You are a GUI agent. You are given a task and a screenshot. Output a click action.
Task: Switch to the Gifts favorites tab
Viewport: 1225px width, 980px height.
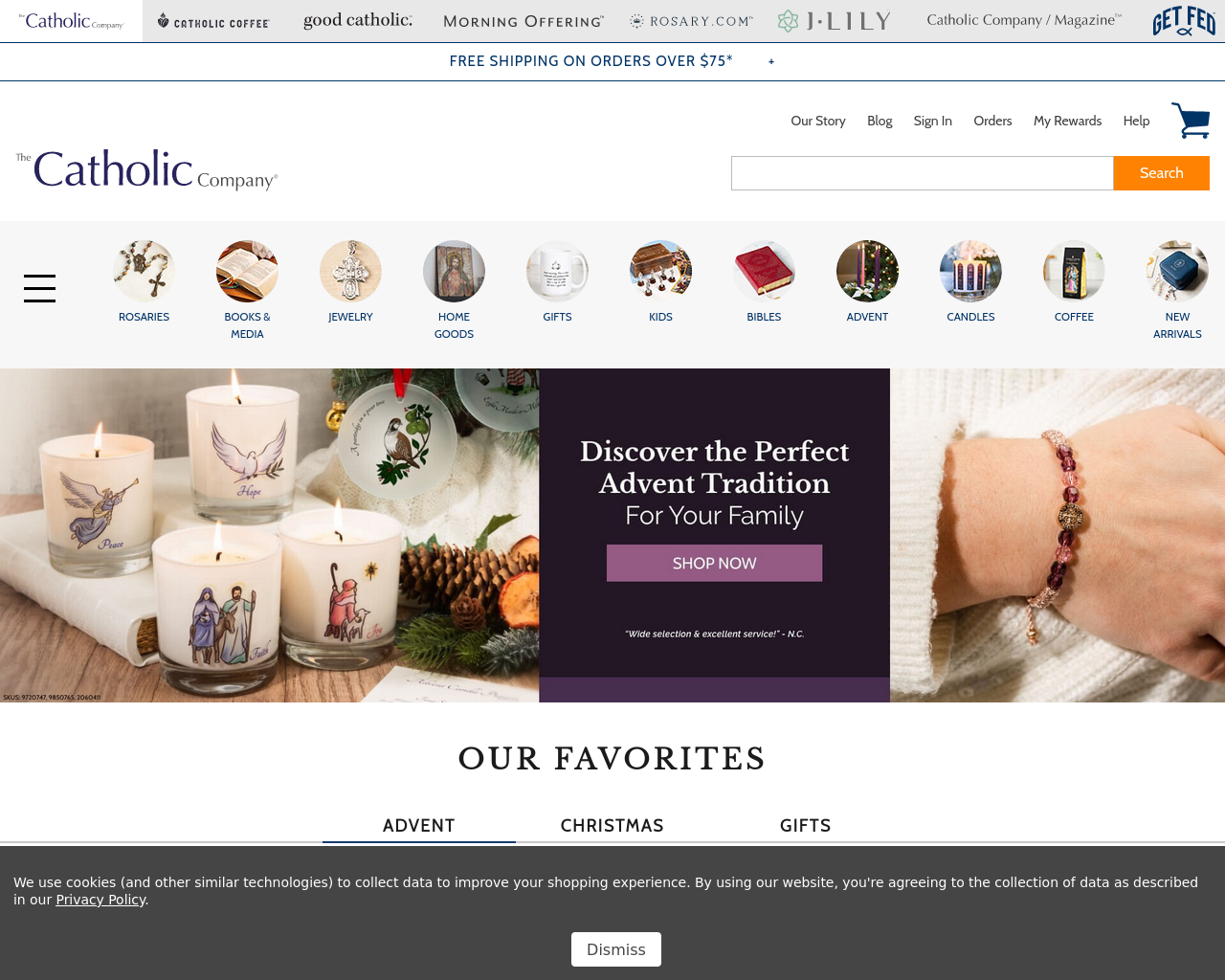click(806, 825)
